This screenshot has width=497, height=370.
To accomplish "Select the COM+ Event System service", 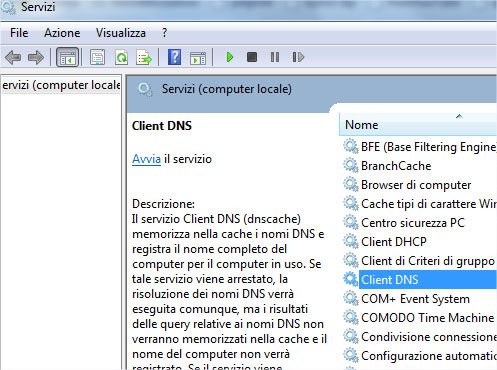I will pyautogui.click(x=415, y=299).
